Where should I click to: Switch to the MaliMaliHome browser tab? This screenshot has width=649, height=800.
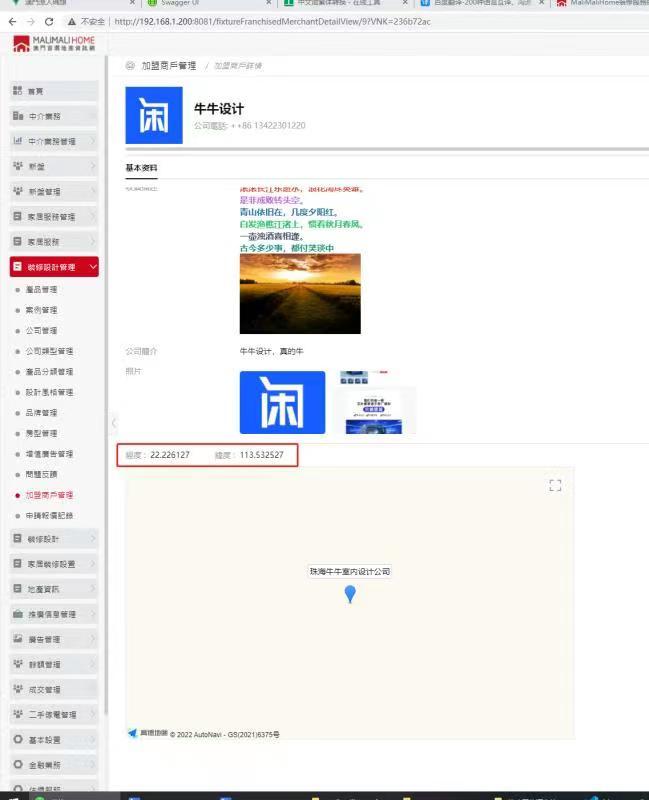pyautogui.click(x=602, y=3)
